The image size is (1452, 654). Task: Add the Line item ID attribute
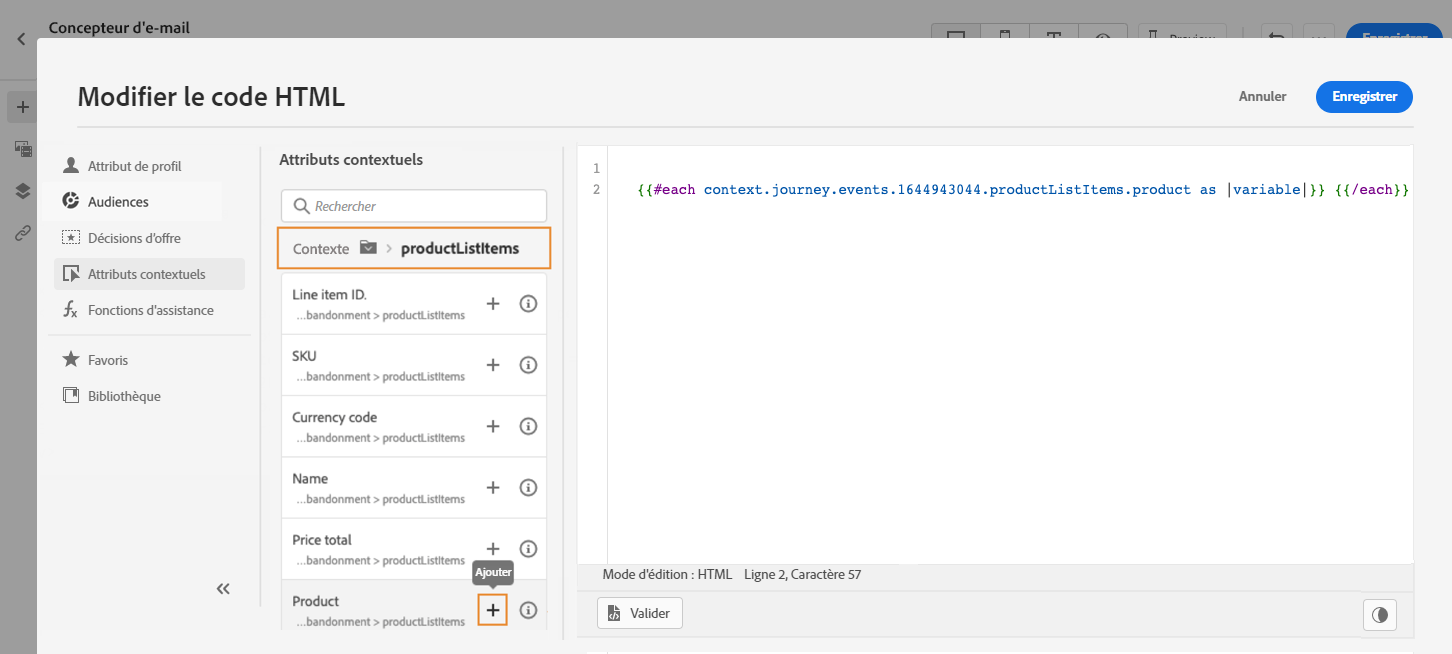(x=492, y=304)
